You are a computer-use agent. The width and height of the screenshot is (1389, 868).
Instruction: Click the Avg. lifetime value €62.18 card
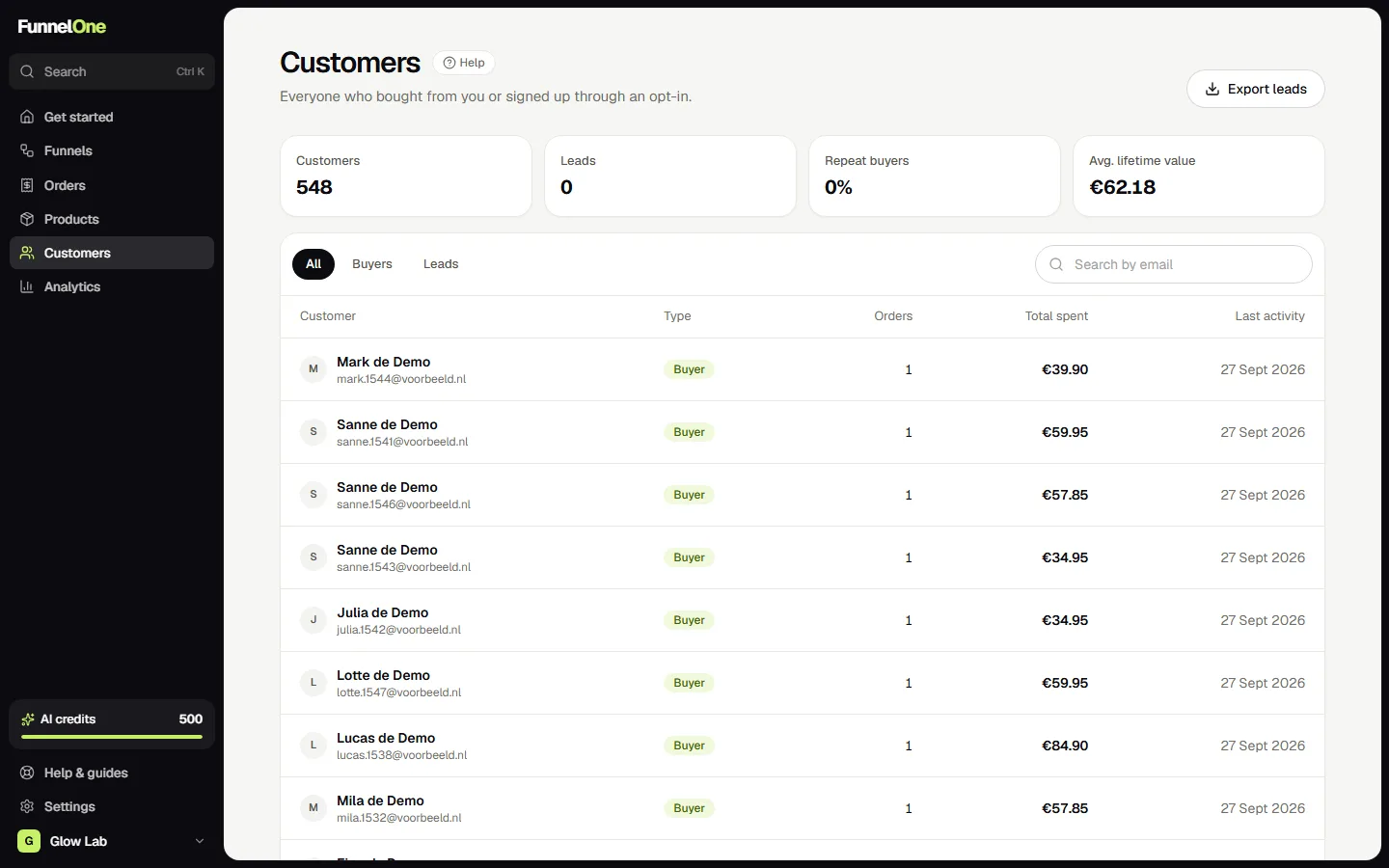point(1199,176)
